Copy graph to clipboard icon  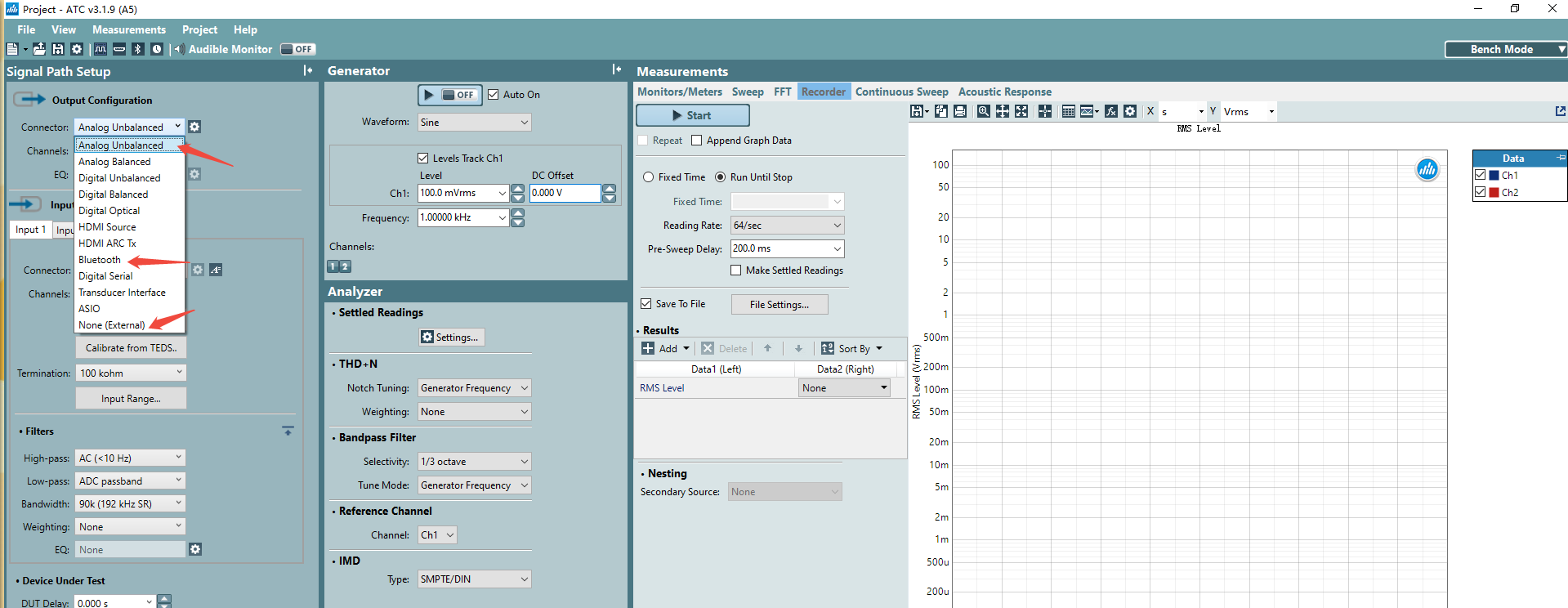941,111
